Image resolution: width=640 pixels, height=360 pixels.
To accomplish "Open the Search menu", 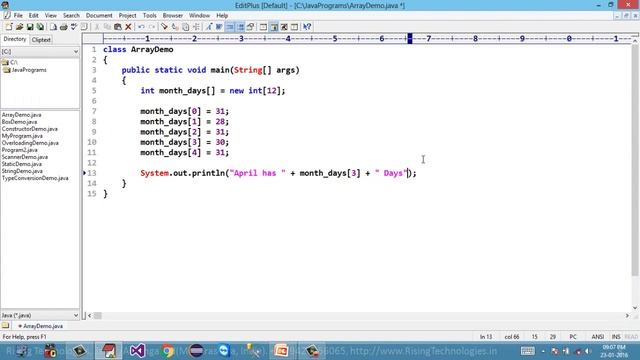I will coord(71,16).
